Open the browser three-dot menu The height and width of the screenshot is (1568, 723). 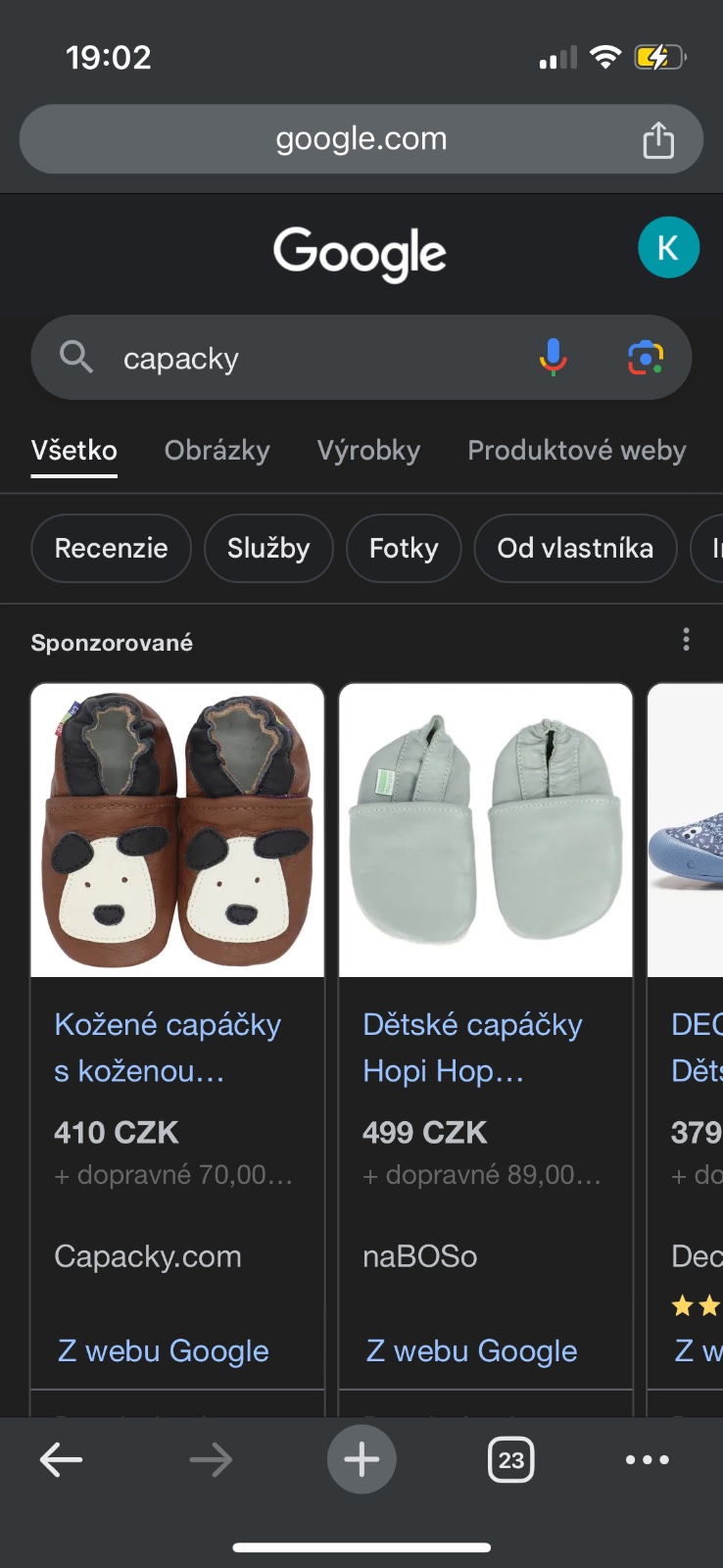click(x=647, y=1460)
